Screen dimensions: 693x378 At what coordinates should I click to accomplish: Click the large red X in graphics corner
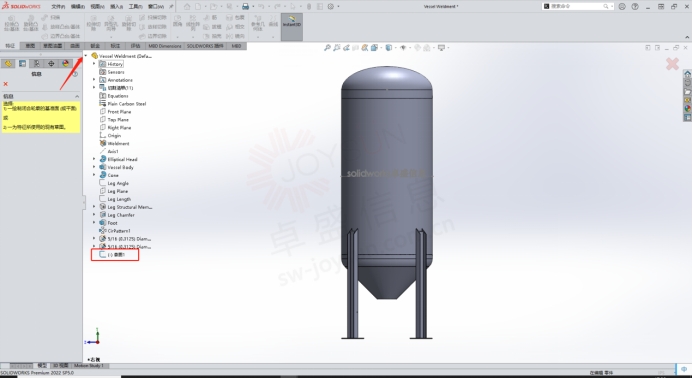672,64
